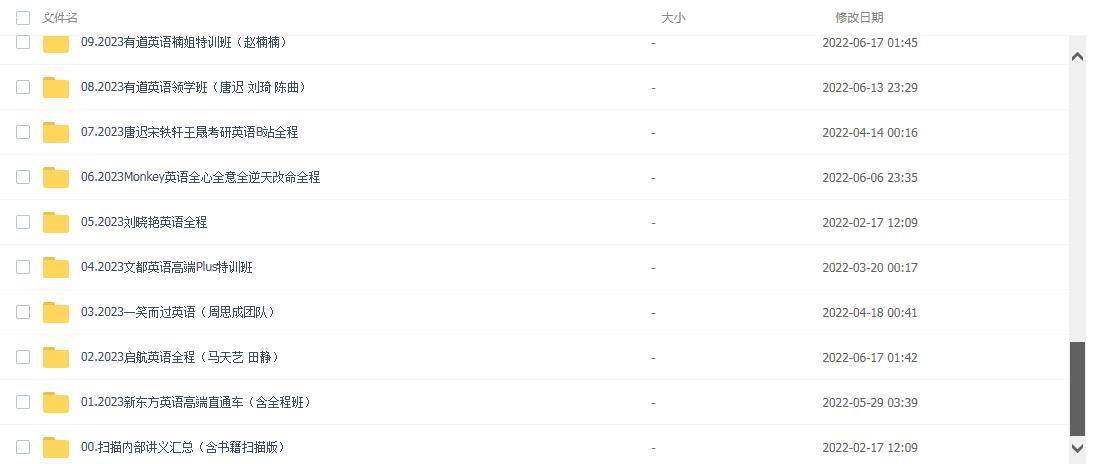The image size is (1093, 464).
Task: Open folder icon of 05.2023刘晓艳英语全程
Action: pyautogui.click(x=56, y=222)
